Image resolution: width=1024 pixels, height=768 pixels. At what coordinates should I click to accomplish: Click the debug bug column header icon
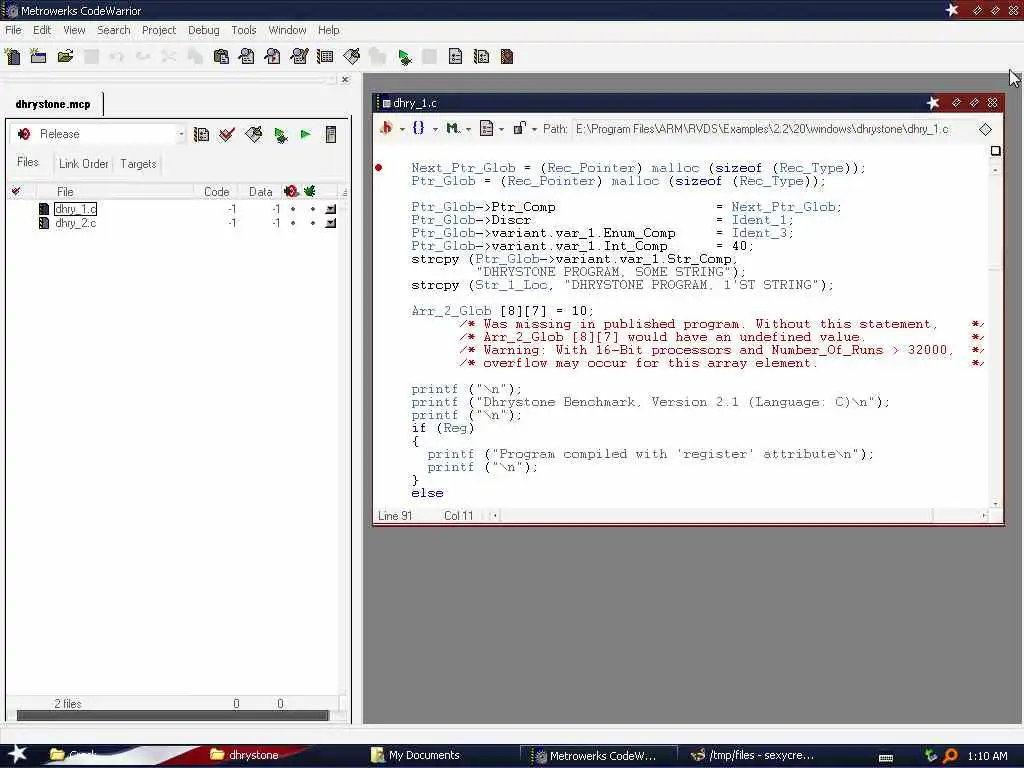point(291,191)
